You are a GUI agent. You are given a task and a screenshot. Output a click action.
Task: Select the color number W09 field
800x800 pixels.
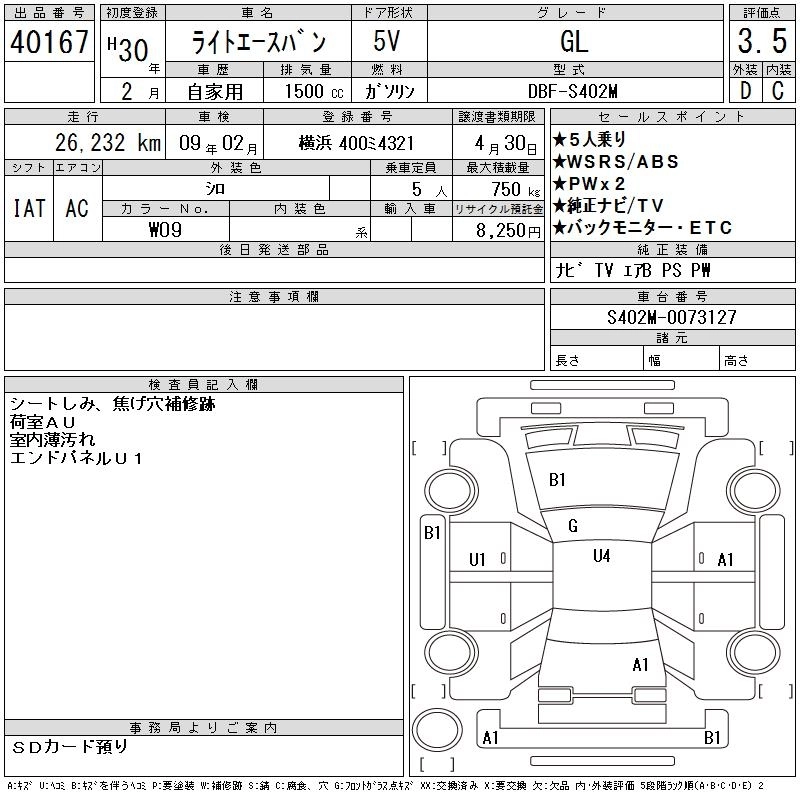coord(165,229)
